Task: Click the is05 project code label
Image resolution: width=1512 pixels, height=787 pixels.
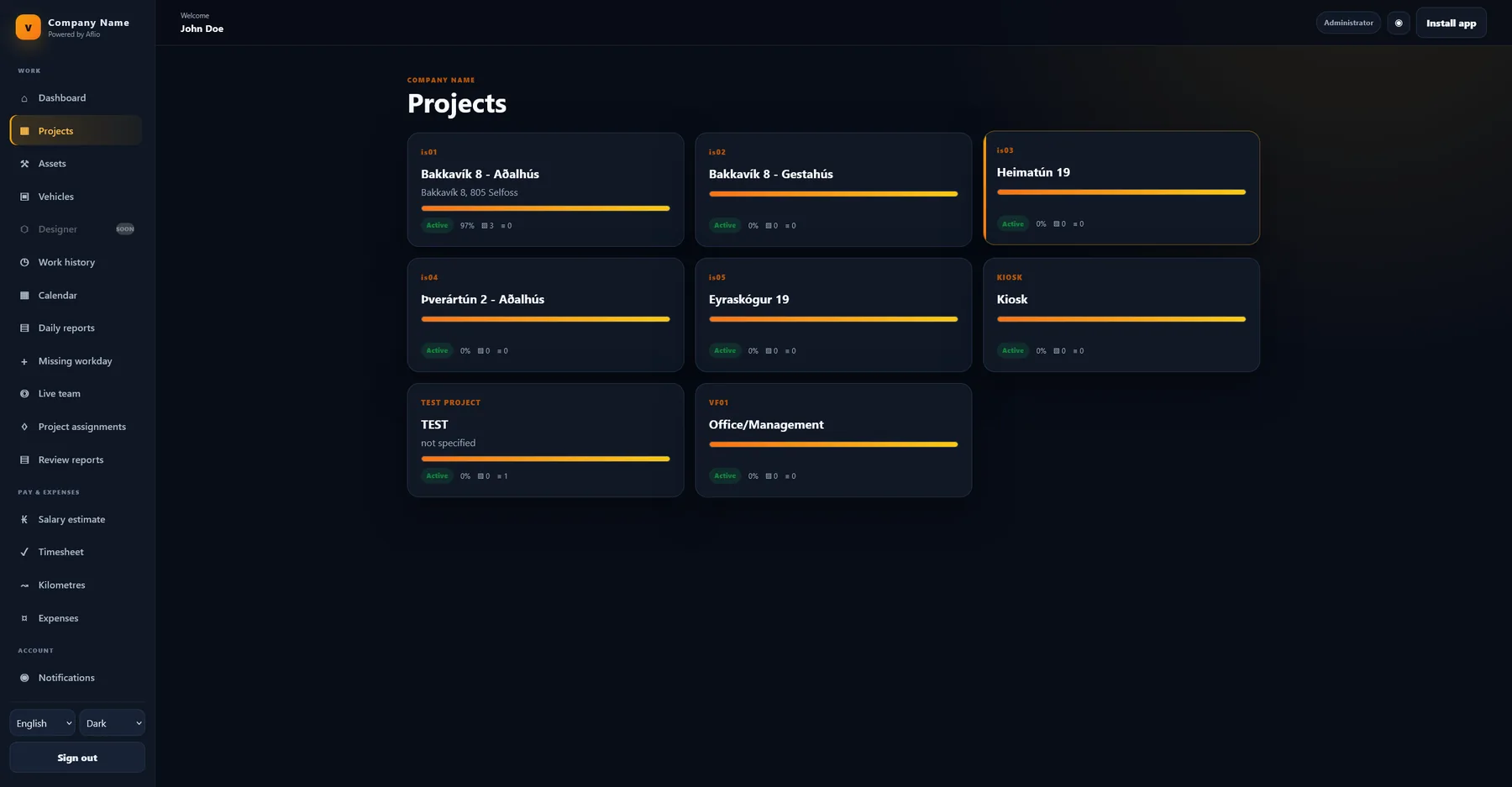Action: tap(717, 277)
